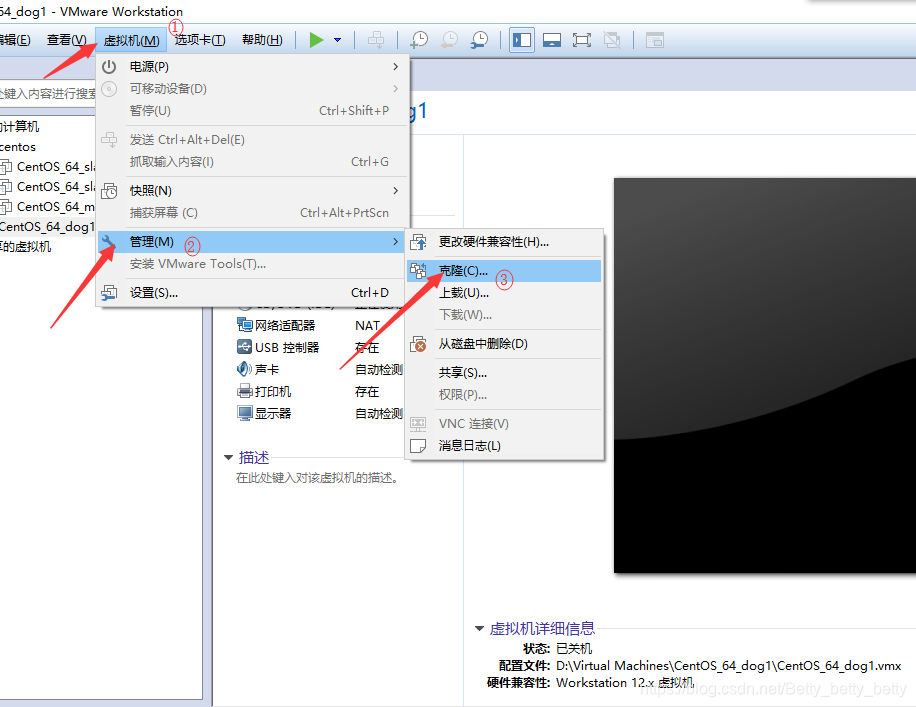916x707 pixels.
Task: Open the Snapshot Manager toolbar icon
Action: [x=480, y=40]
